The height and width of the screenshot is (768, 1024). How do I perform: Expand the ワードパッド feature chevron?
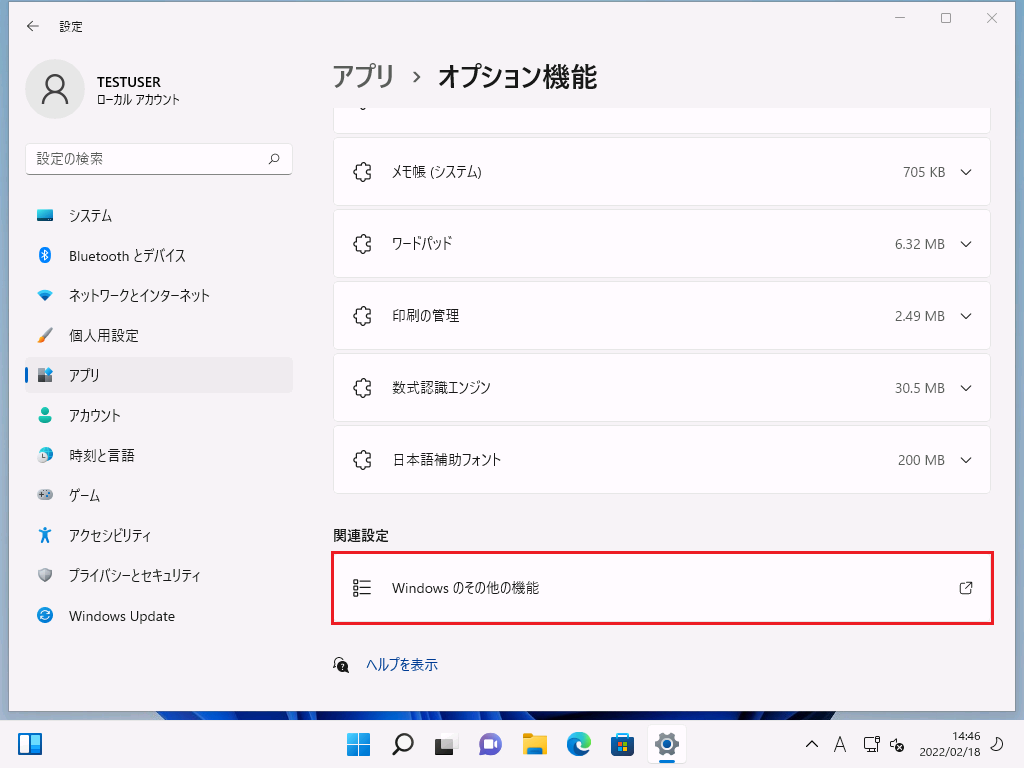[965, 244]
